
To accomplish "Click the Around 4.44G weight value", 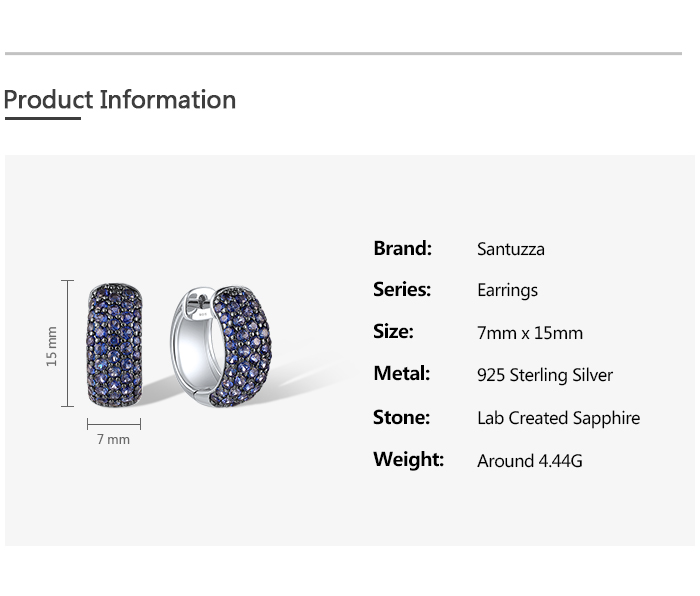I will 530,460.
